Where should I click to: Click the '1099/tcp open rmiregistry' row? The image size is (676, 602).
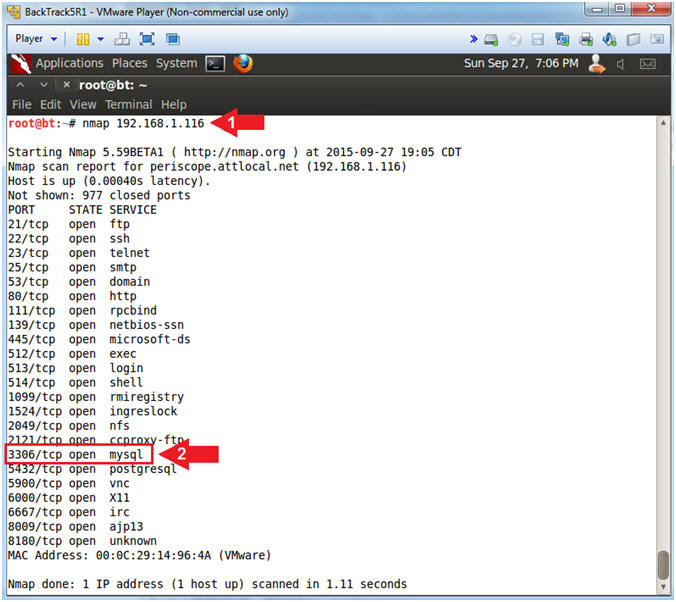96,397
